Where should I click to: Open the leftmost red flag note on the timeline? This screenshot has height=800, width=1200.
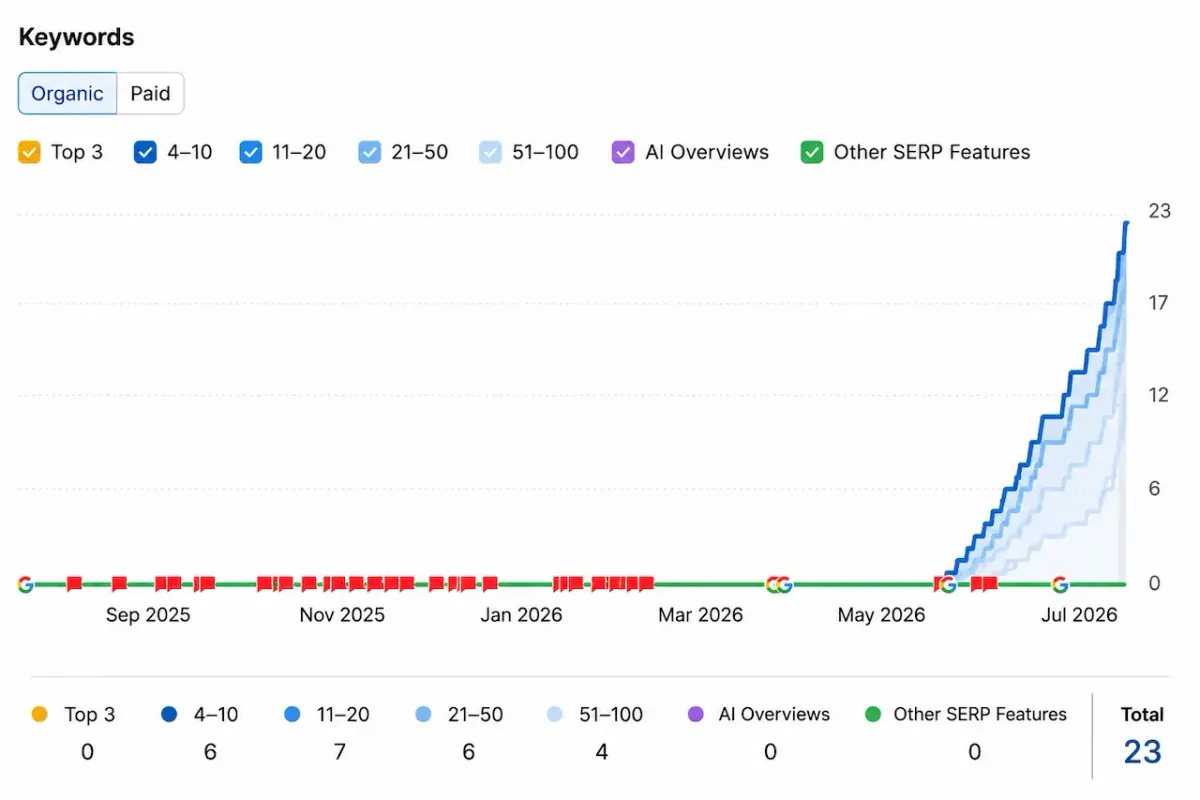click(x=74, y=584)
